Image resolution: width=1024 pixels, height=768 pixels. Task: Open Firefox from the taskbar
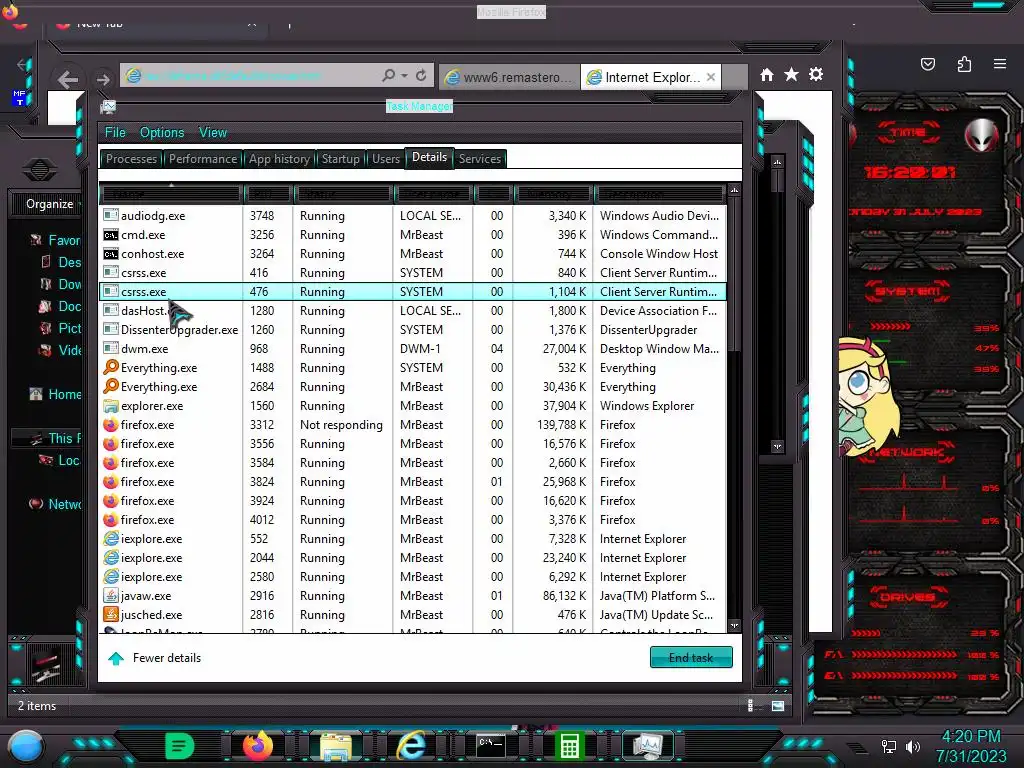[257, 745]
